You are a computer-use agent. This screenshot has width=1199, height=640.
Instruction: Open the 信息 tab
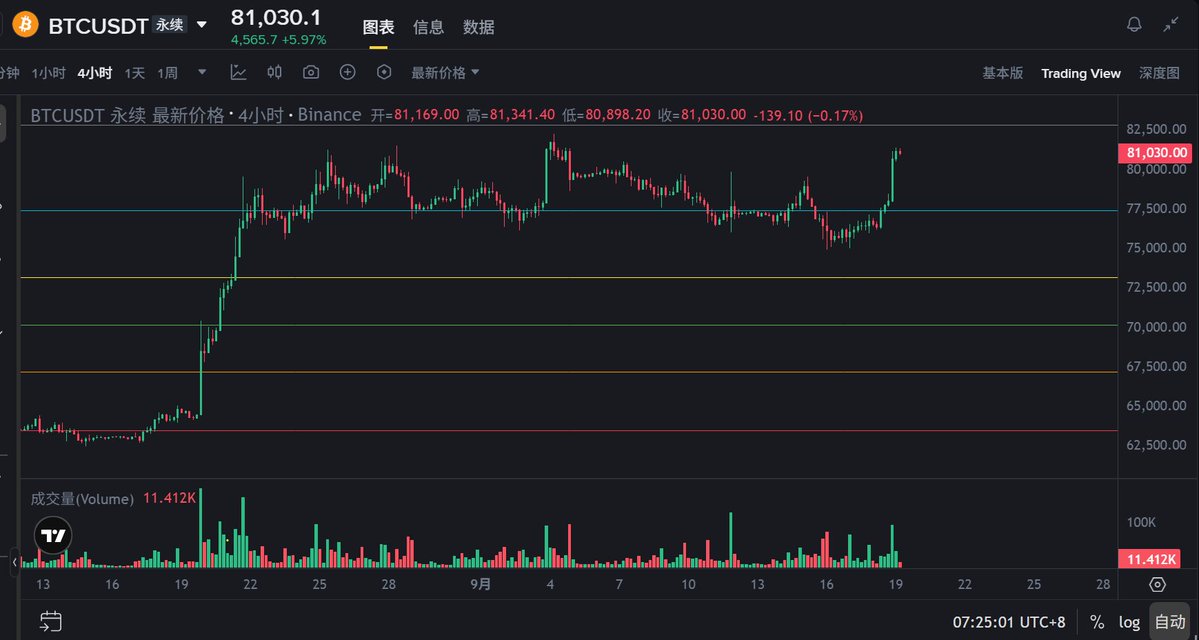(428, 27)
